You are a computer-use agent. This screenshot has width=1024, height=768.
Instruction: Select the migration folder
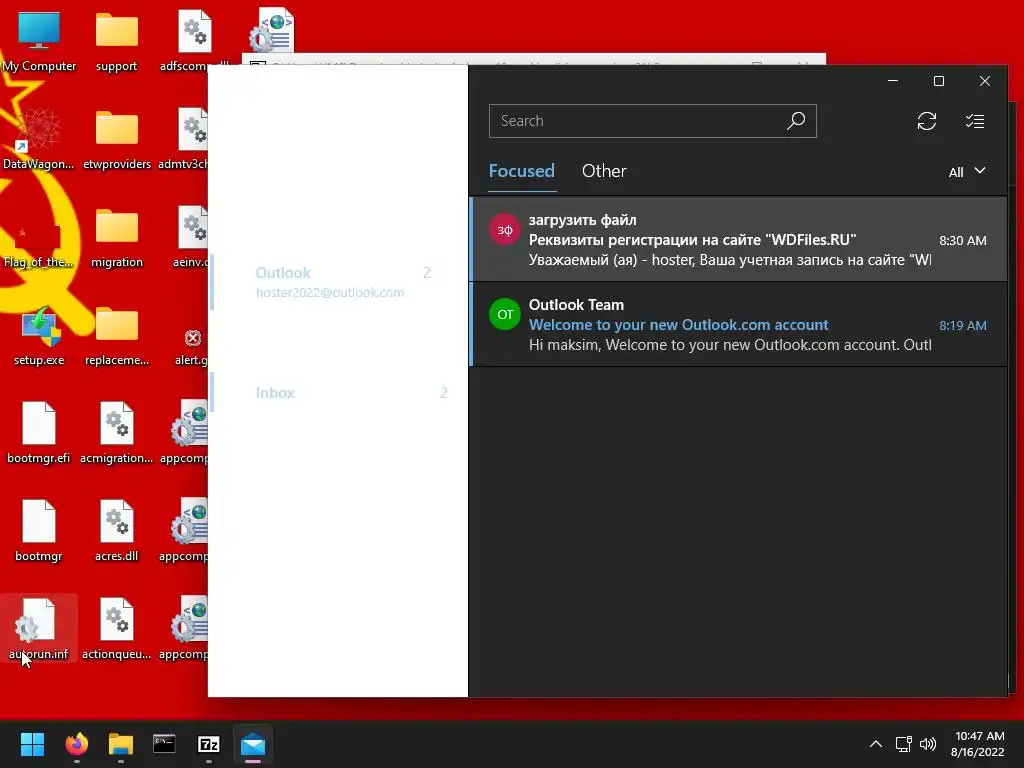coord(116,238)
